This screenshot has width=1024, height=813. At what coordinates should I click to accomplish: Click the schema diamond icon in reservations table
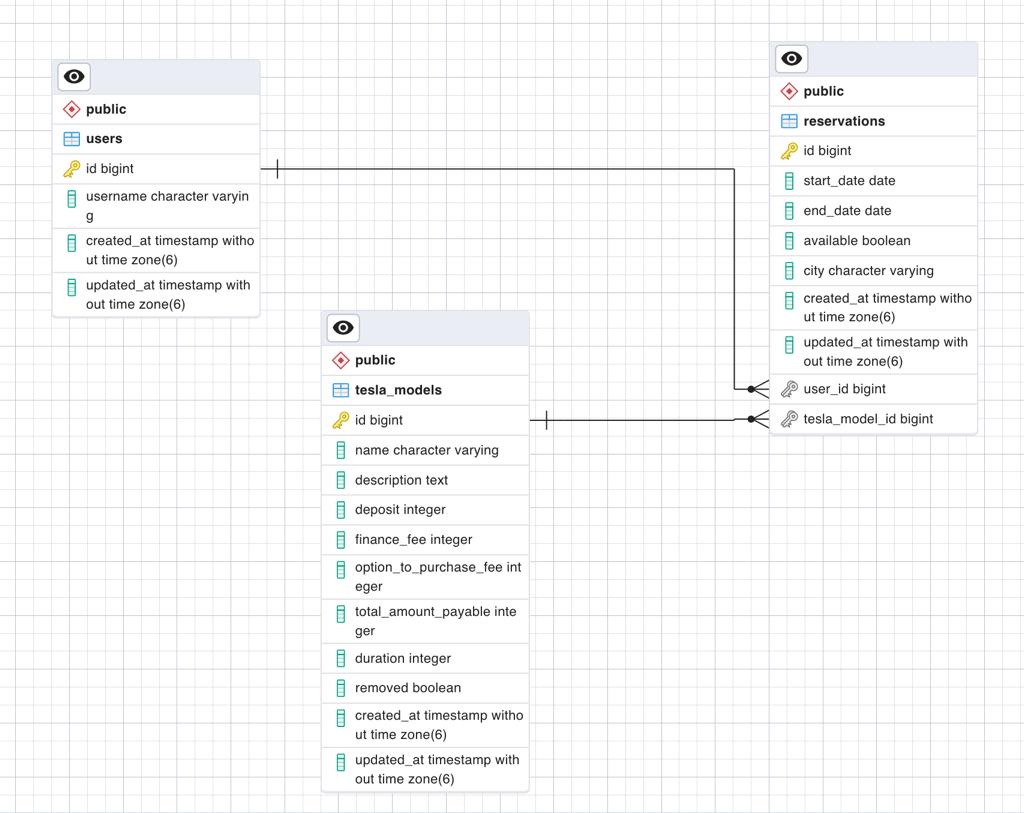click(x=789, y=91)
